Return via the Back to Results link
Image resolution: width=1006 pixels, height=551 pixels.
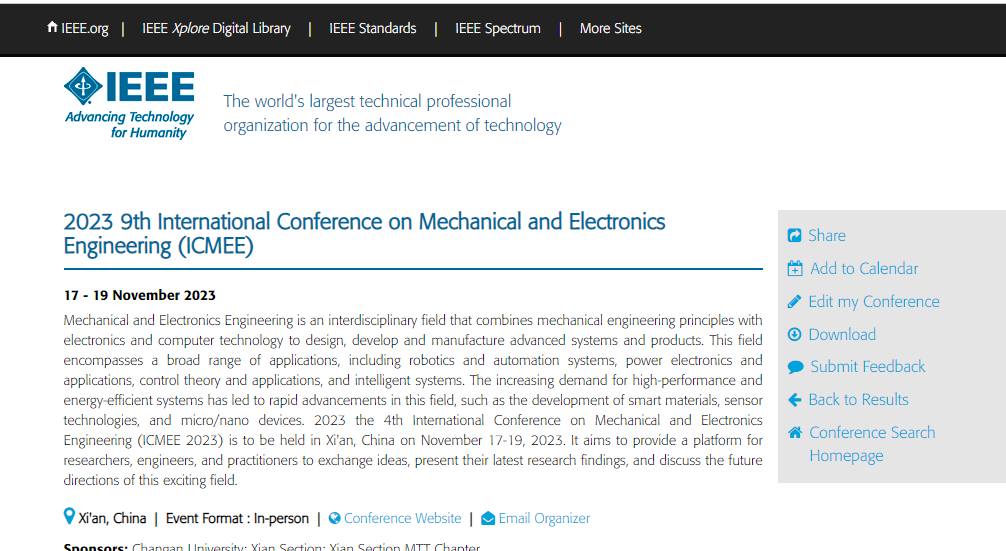point(858,400)
